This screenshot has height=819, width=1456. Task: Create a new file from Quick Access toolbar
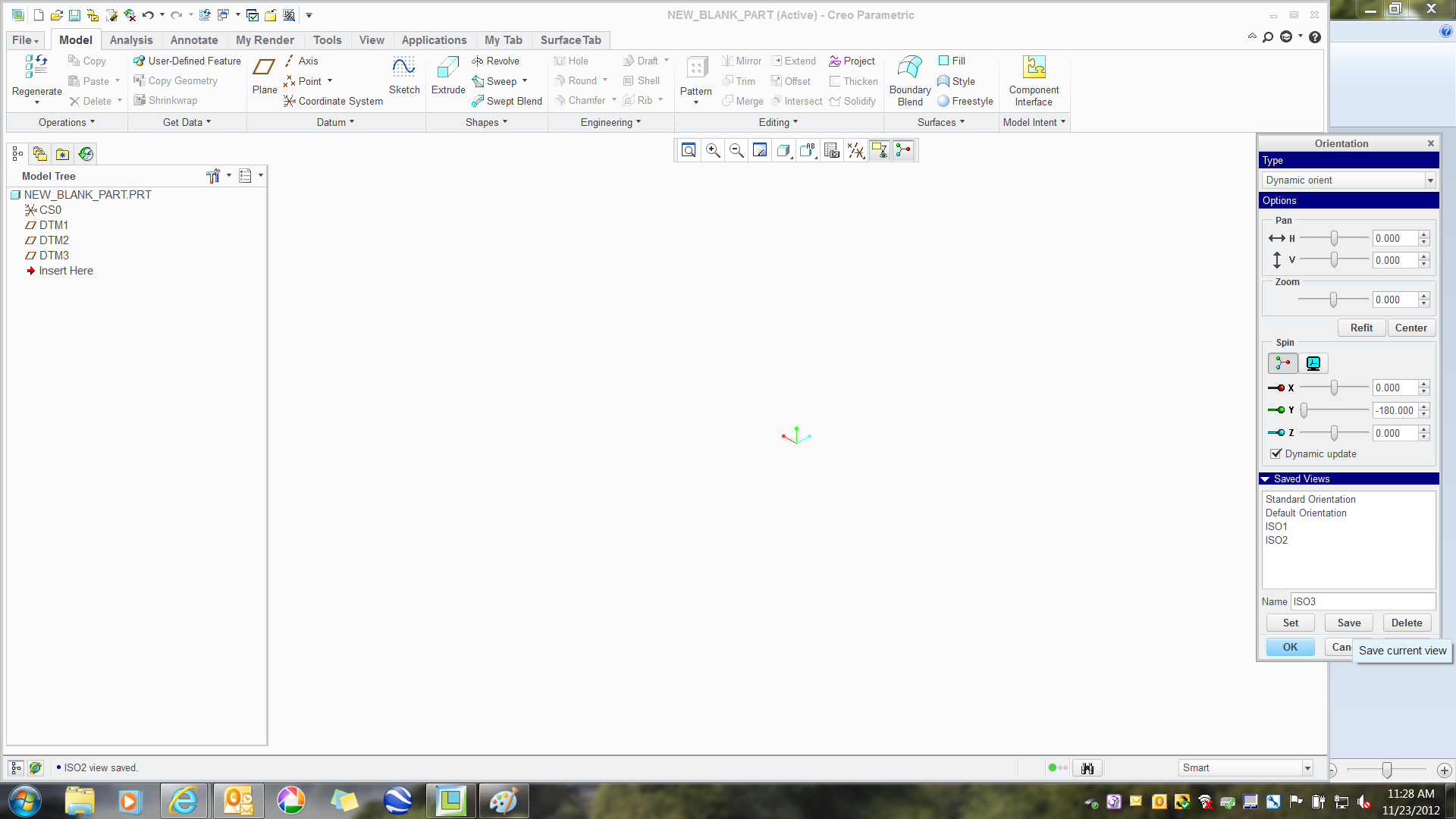(x=39, y=15)
